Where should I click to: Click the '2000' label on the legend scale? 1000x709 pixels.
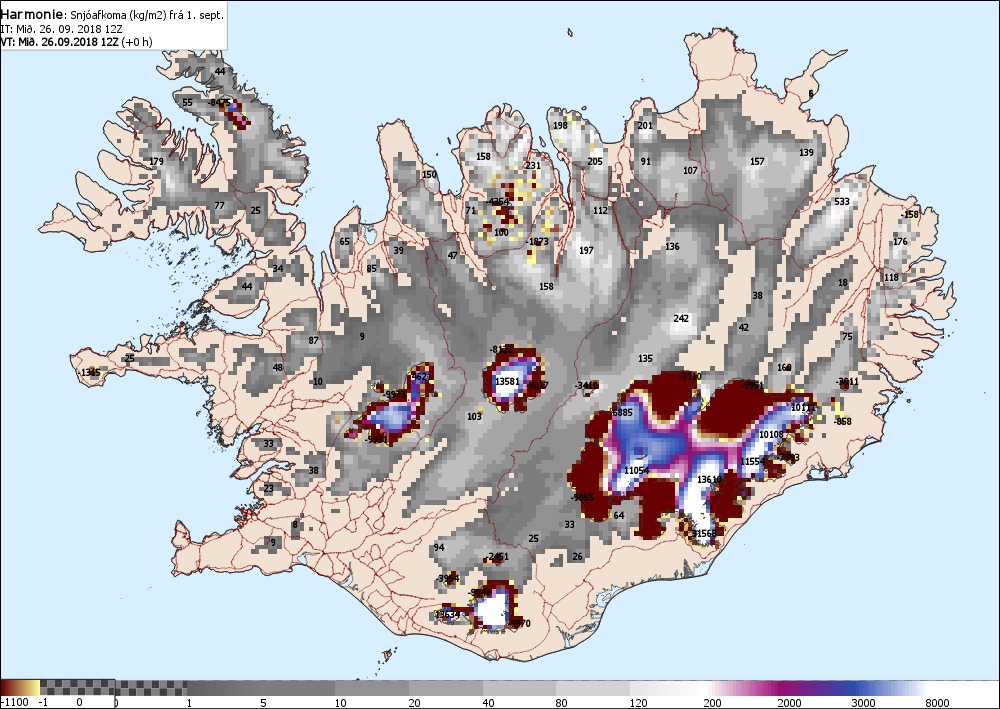789,703
